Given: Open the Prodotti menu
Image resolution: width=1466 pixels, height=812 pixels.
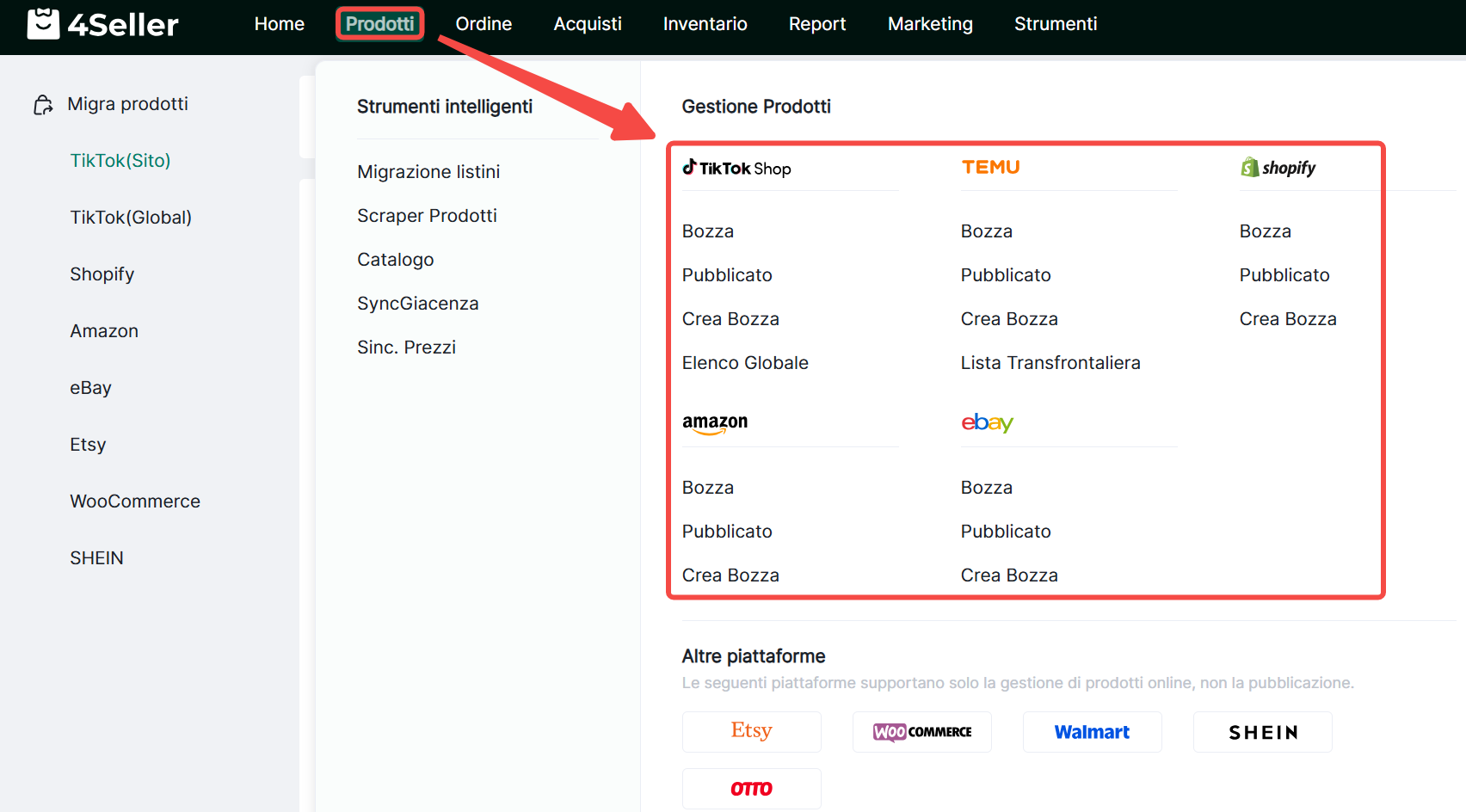Looking at the screenshot, I should (x=379, y=24).
